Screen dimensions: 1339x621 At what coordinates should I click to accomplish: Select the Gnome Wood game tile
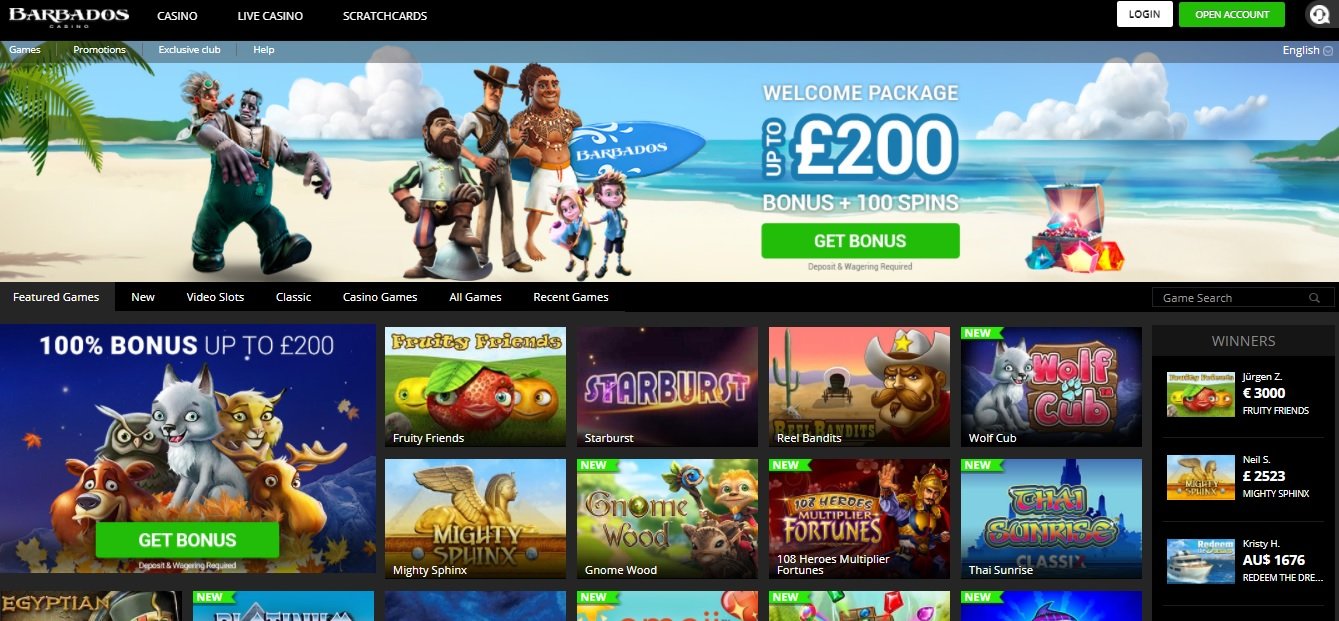click(x=667, y=519)
